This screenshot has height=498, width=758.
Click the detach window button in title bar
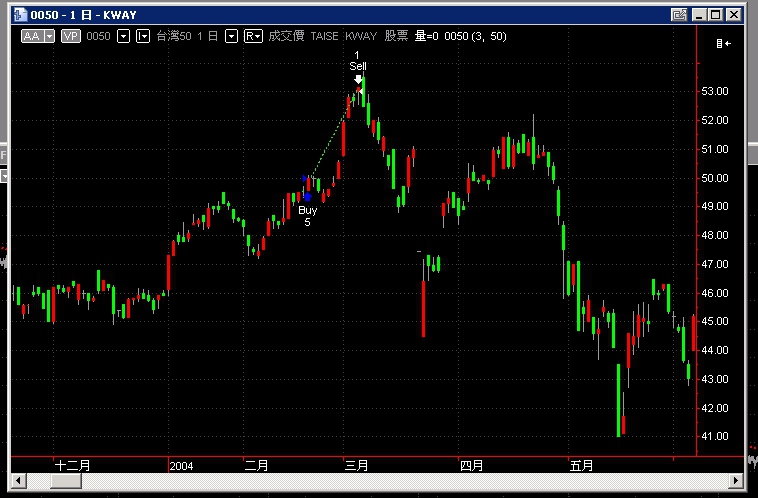coord(679,15)
